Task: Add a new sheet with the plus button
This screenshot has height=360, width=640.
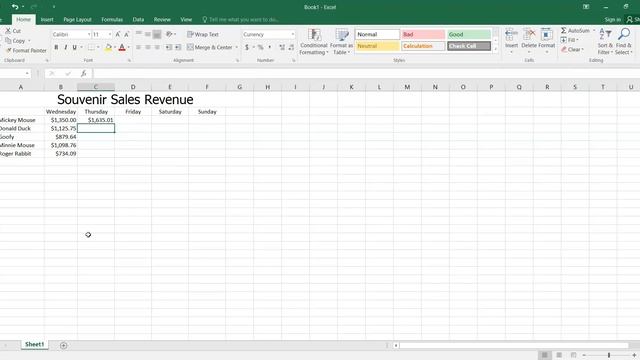Action: click(x=64, y=345)
